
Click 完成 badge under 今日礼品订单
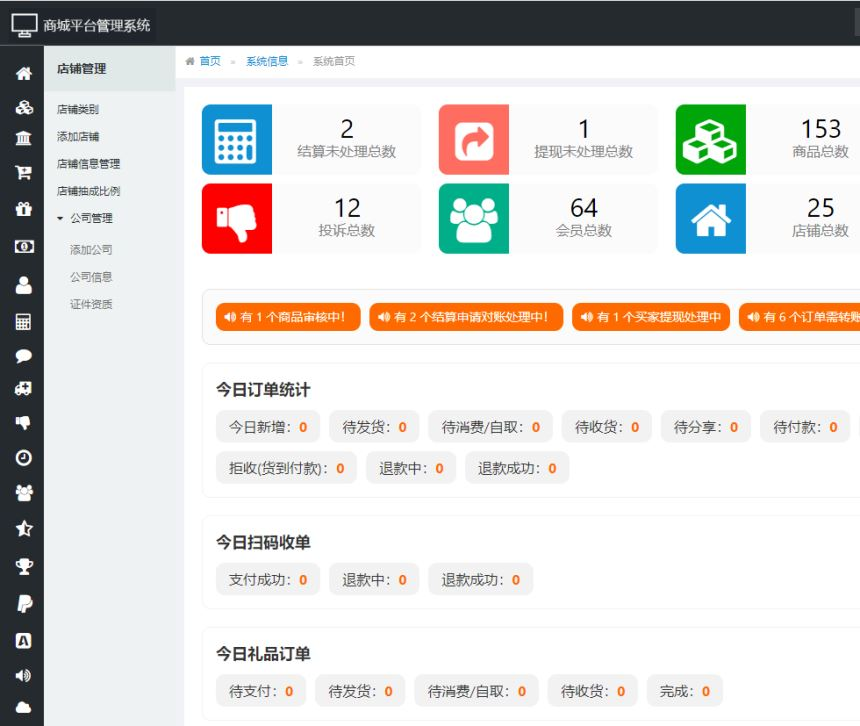point(684,691)
